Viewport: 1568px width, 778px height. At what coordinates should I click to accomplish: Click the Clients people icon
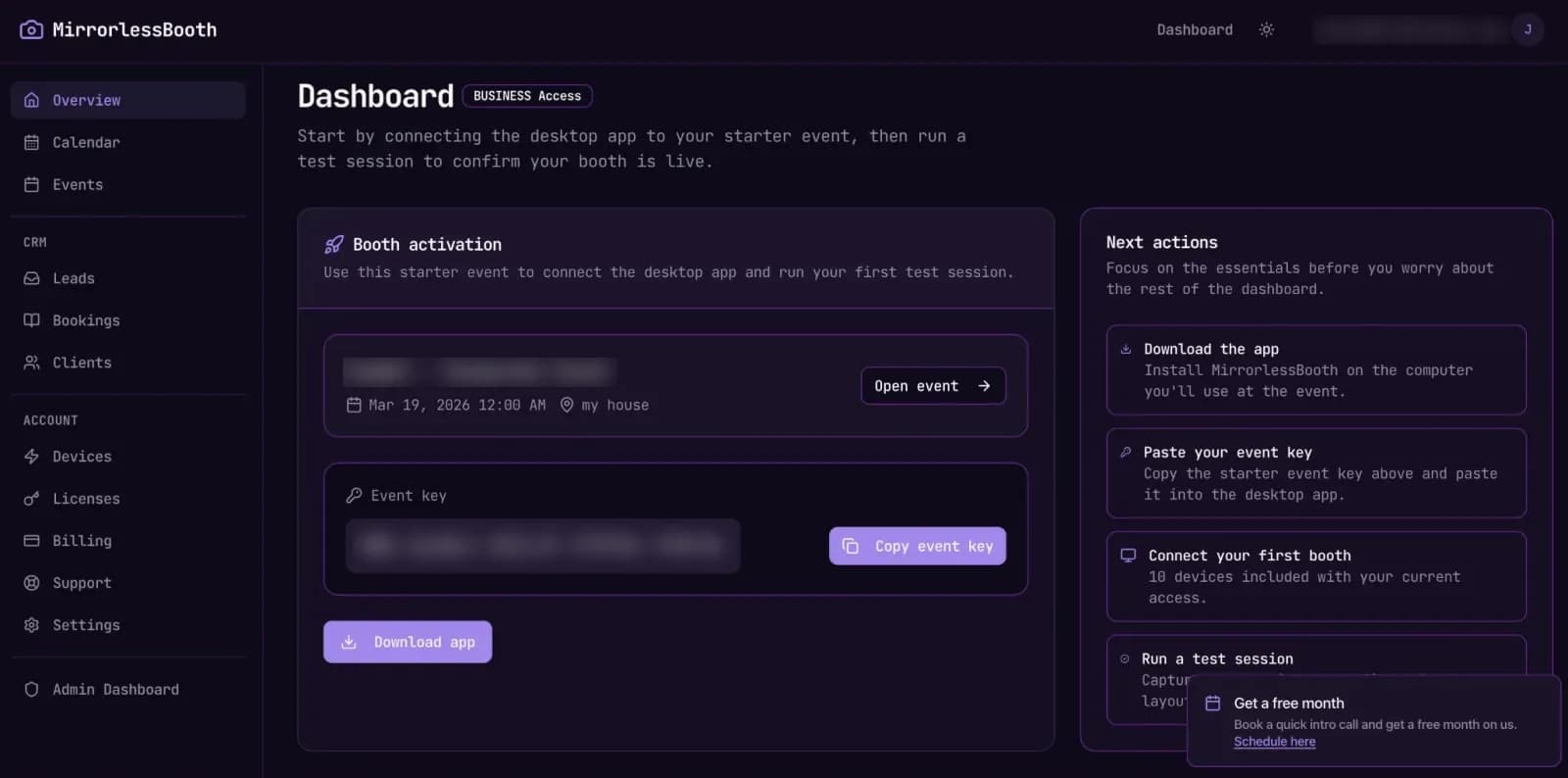(31, 363)
